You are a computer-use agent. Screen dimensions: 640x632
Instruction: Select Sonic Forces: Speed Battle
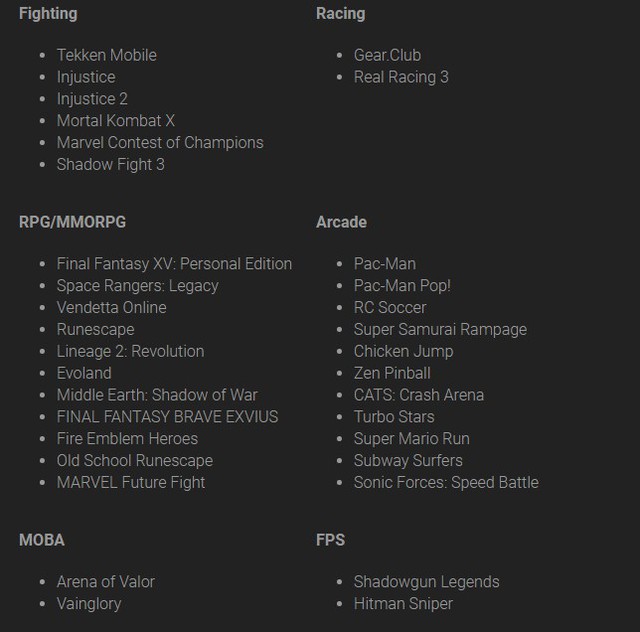[446, 483]
